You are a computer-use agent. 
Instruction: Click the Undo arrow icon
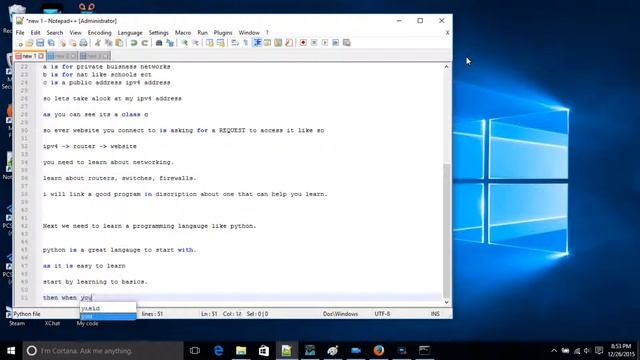point(133,43)
